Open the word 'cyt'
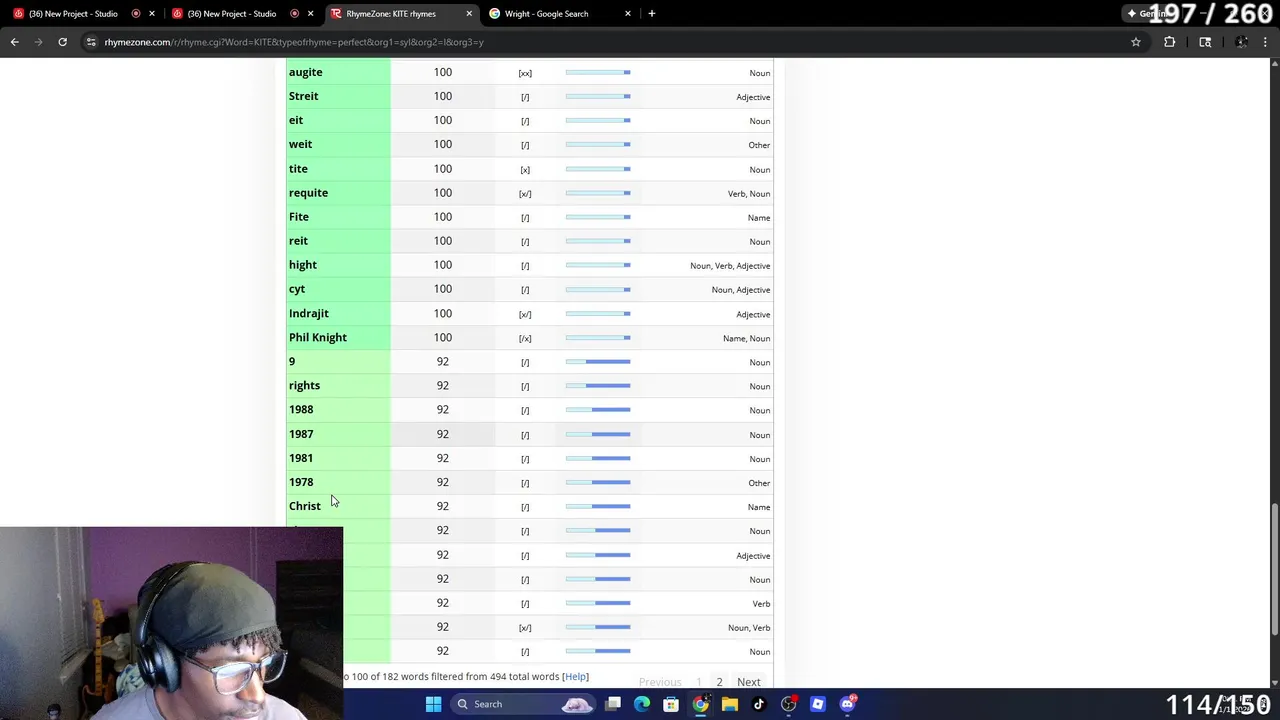1280x720 pixels. [x=297, y=289]
